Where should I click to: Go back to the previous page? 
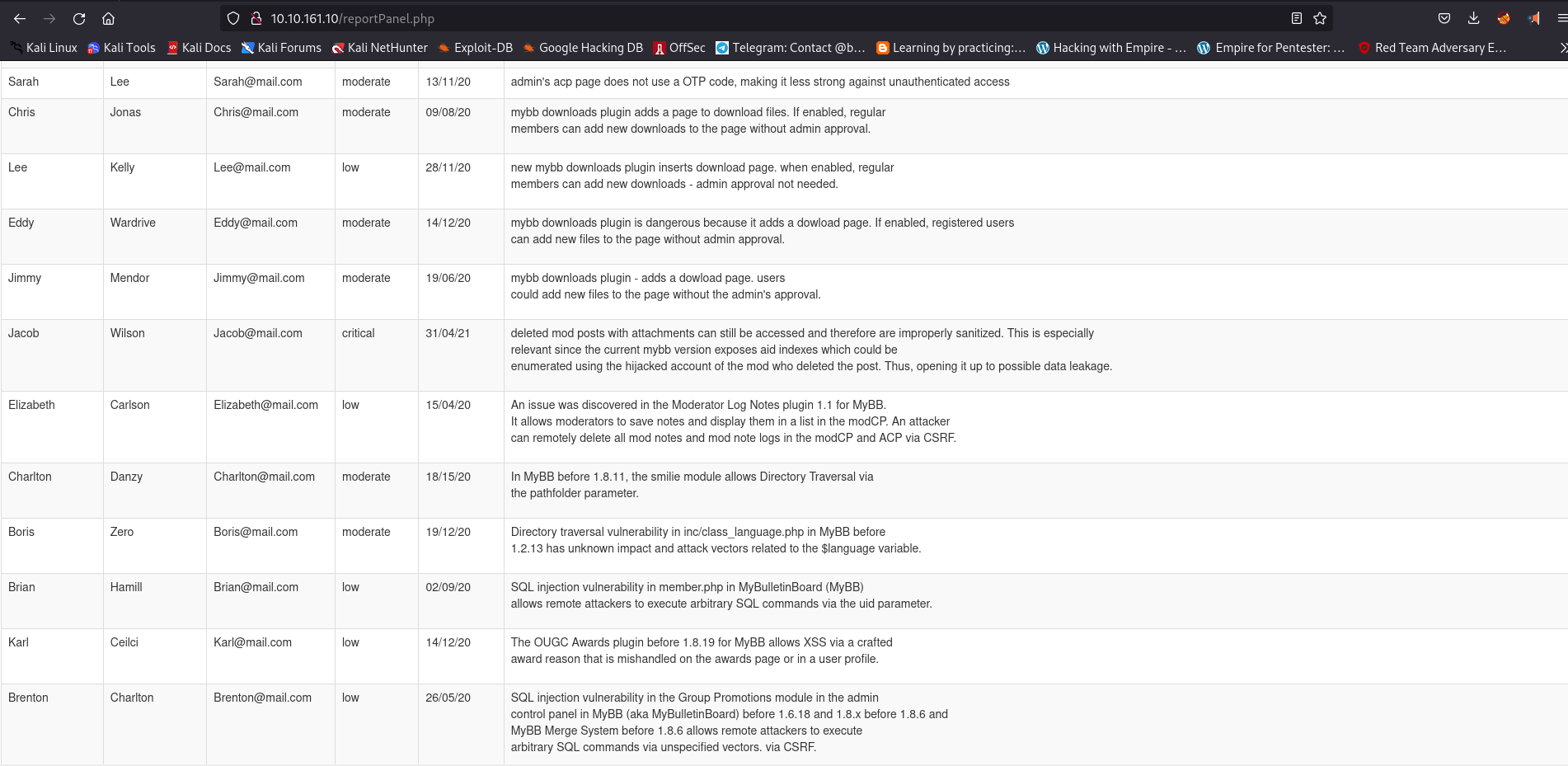pyautogui.click(x=20, y=18)
